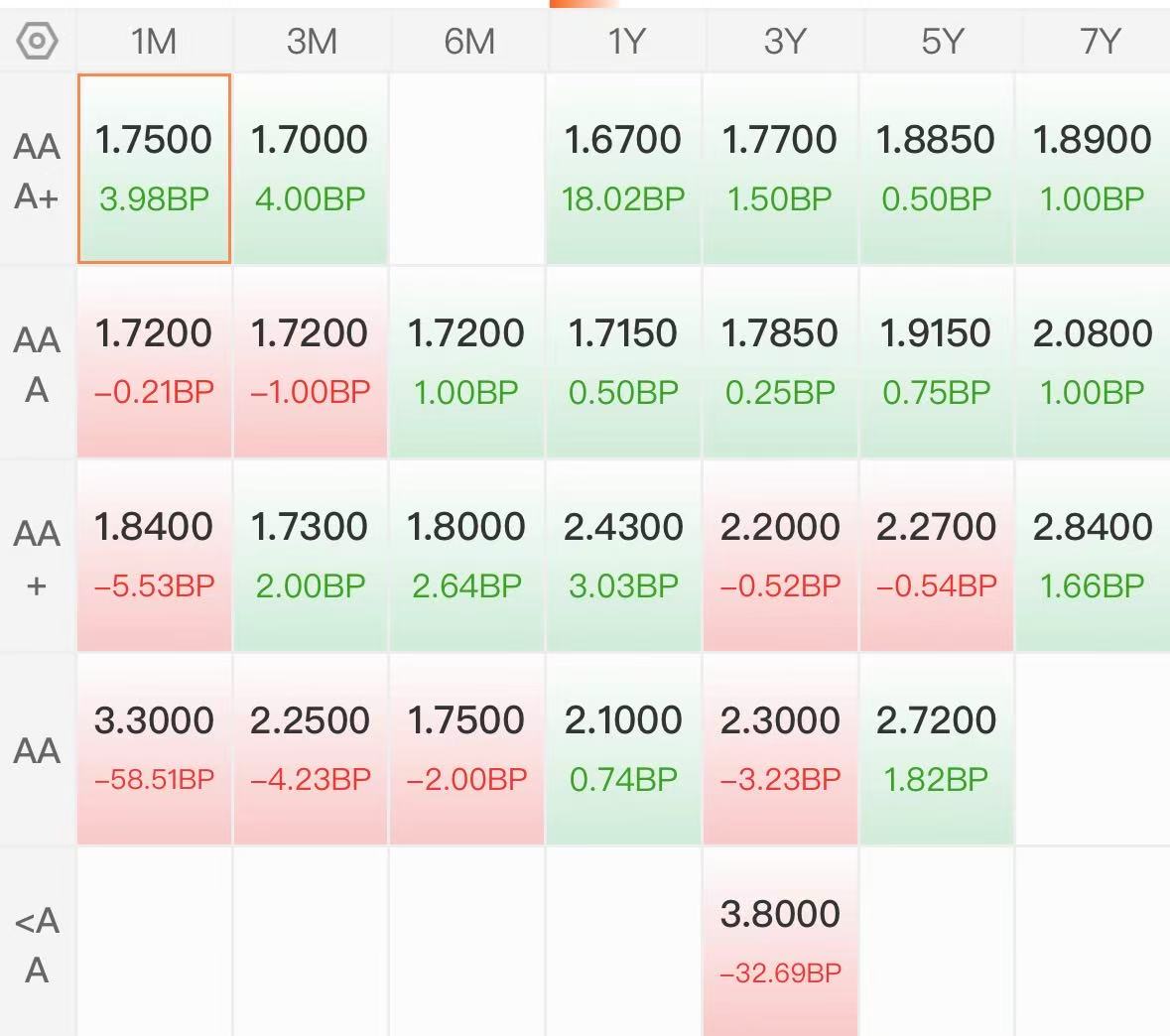Click the 6M tenor header

[468, 41]
